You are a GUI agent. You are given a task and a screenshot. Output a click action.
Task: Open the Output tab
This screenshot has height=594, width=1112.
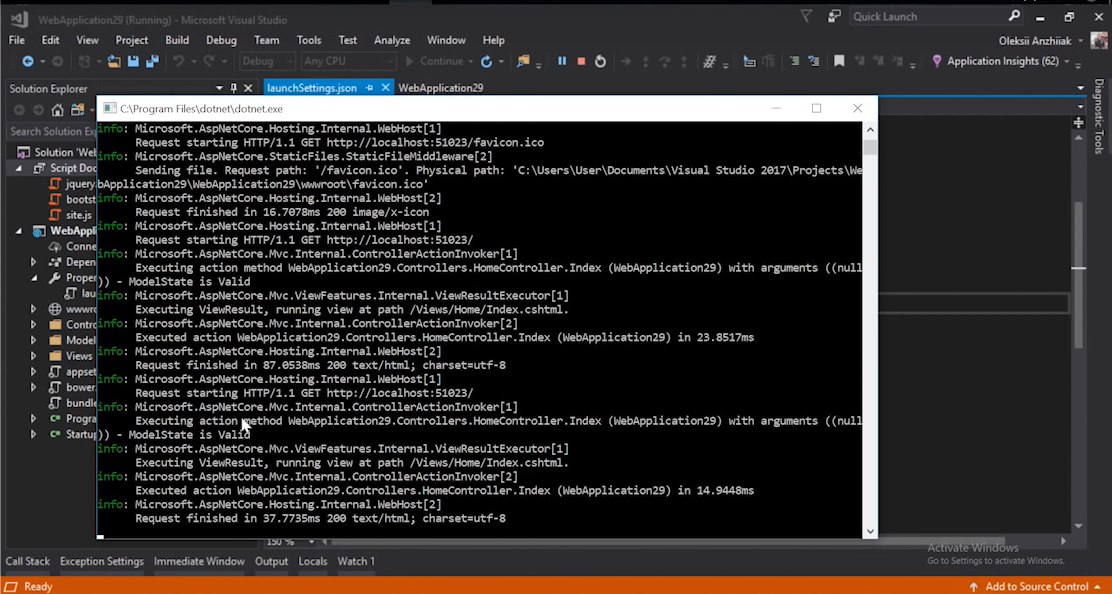272,561
